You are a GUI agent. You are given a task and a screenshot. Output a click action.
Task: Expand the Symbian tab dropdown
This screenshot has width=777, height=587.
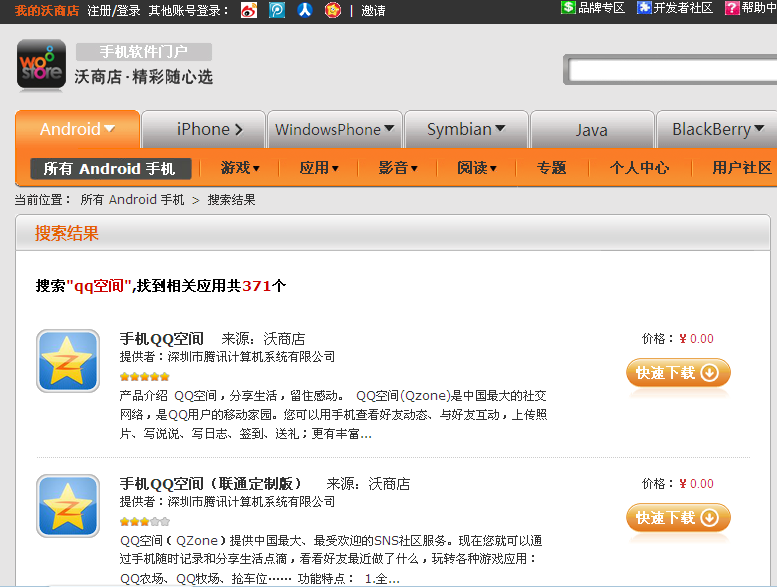(500, 129)
